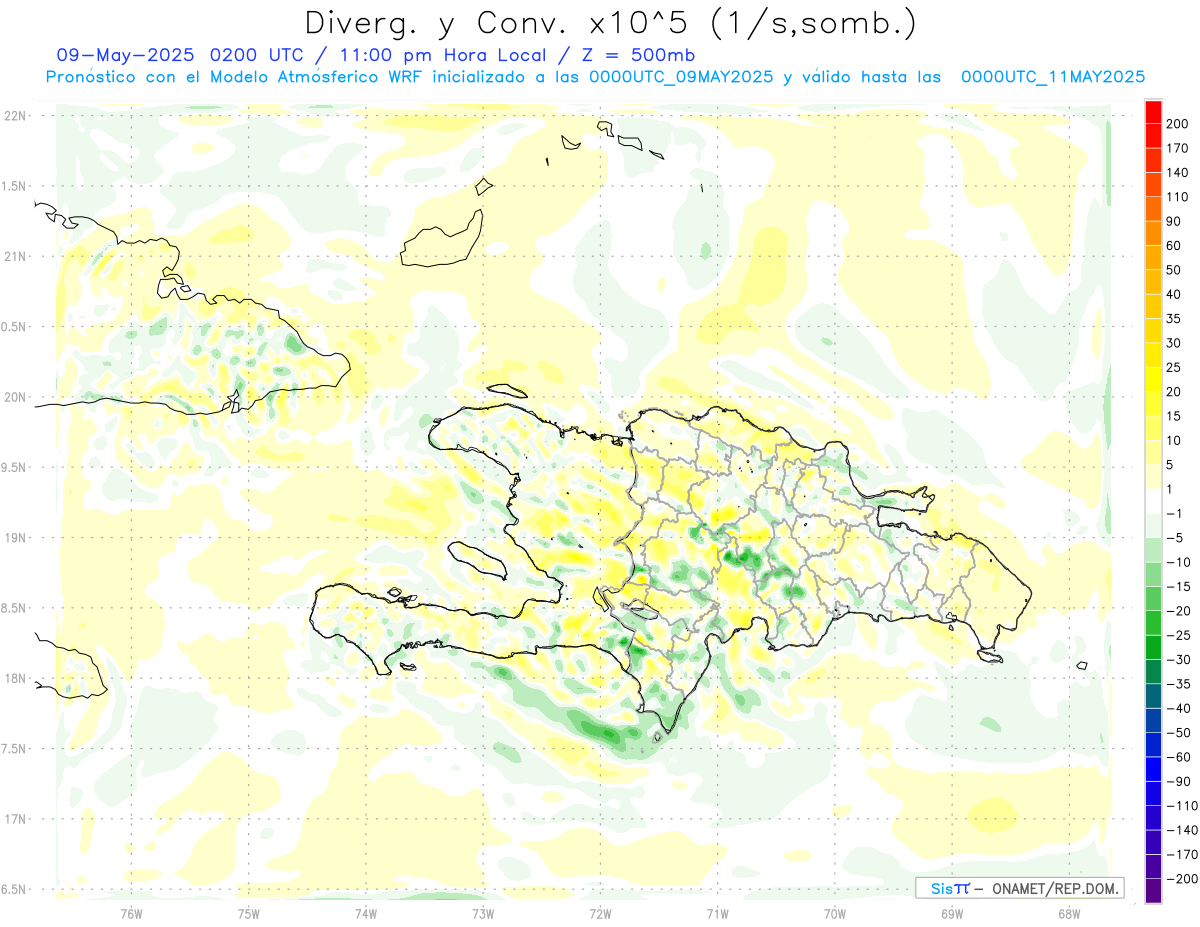Click the '70W' longitude label
The width and height of the screenshot is (1200, 927).
pyautogui.click(x=834, y=912)
